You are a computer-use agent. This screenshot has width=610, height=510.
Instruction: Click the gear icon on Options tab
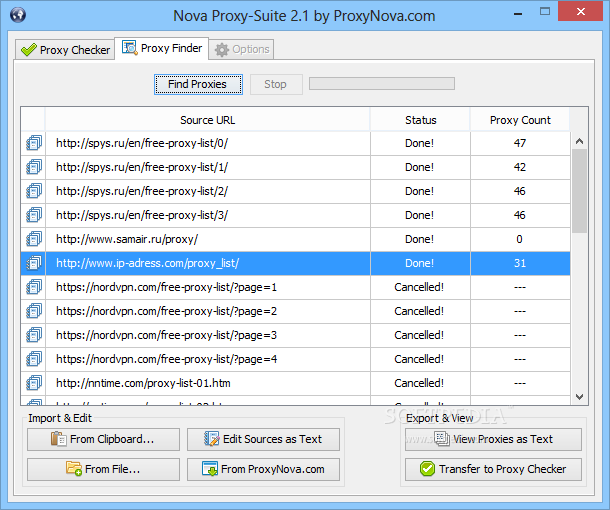[x=222, y=50]
